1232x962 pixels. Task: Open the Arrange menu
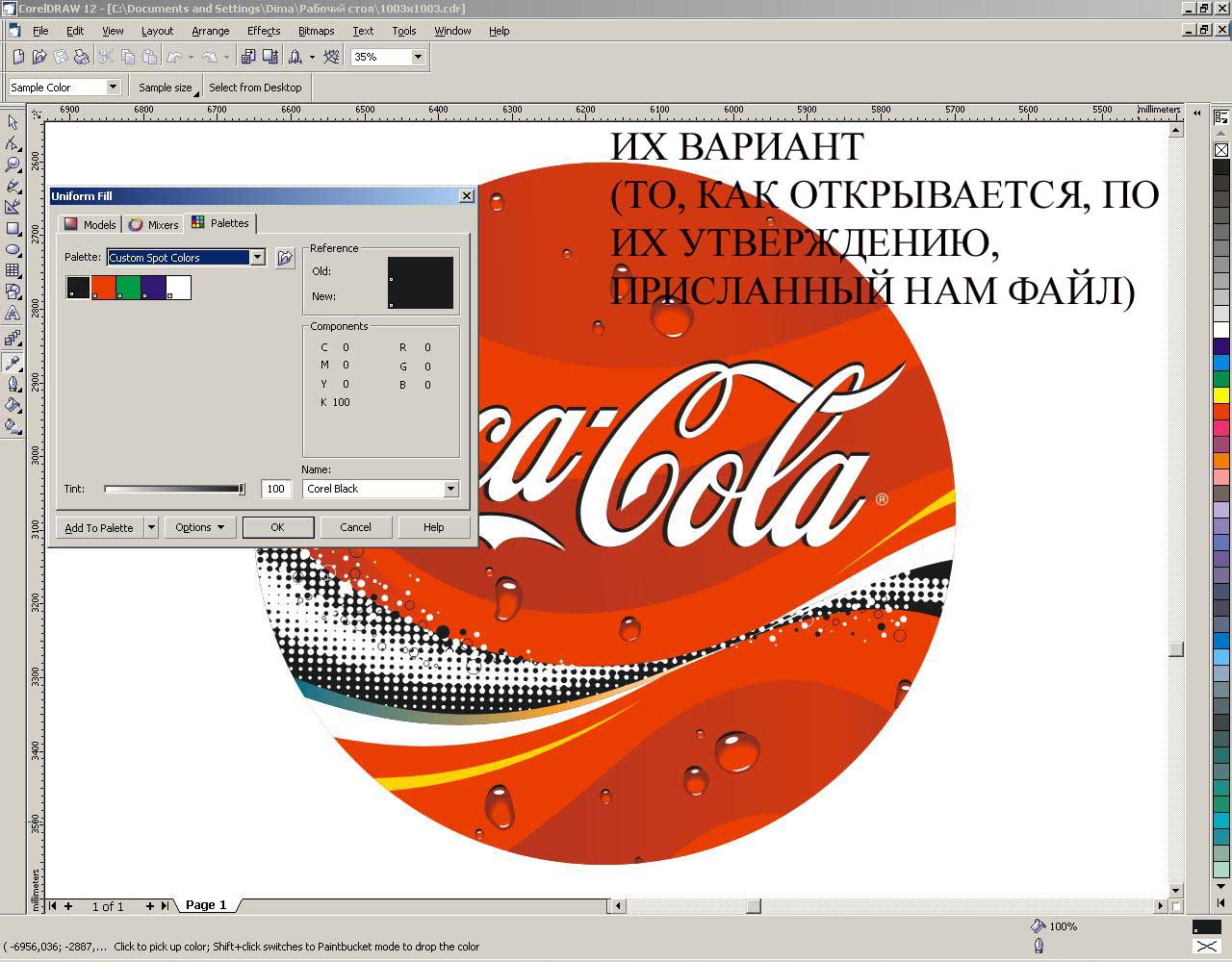(210, 31)
